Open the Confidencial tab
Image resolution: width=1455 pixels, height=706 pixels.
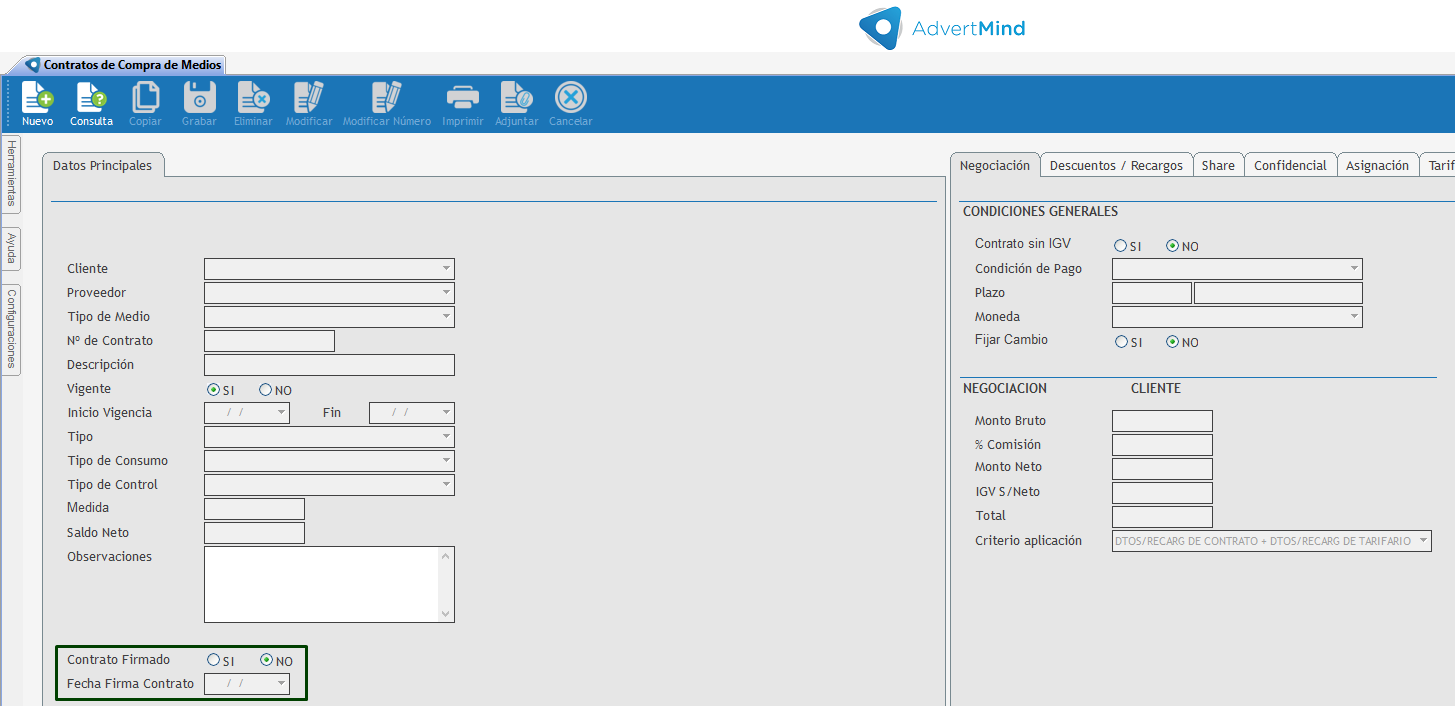1290,166
